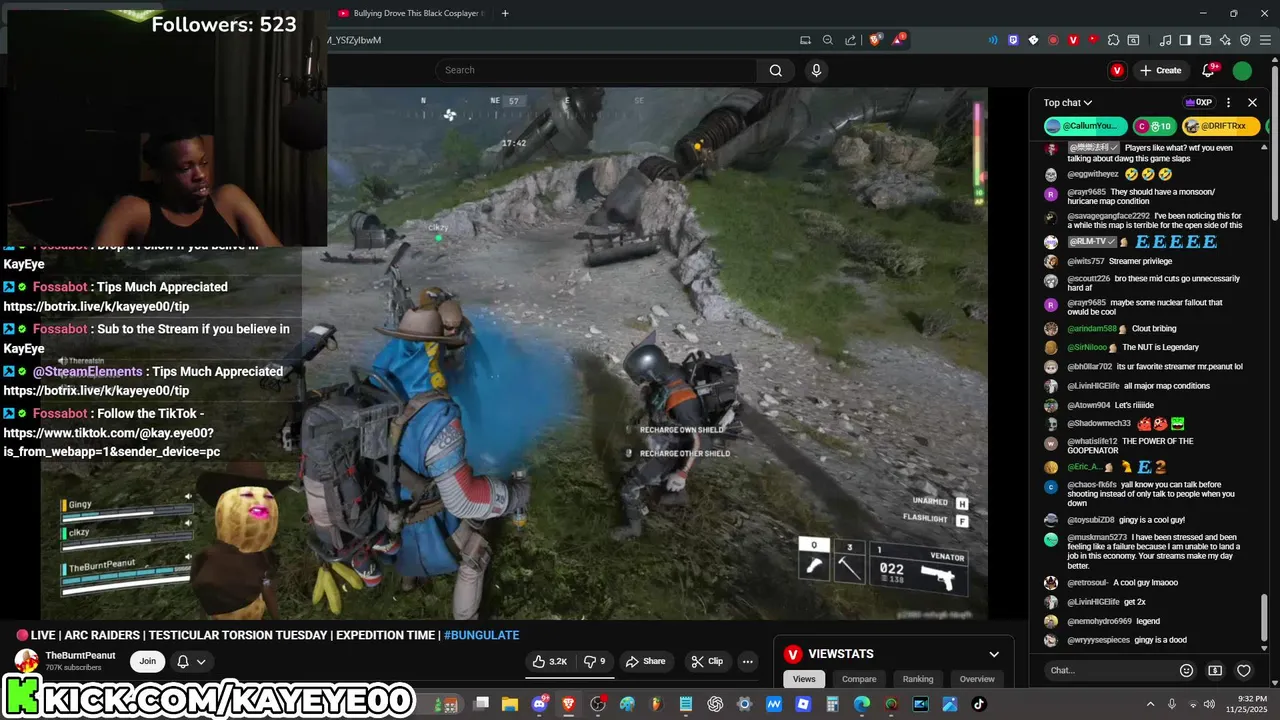This screenshot has width=1280, height=720.
Task: Click the share page icon in address bar
Action: (x=851, y=40)
